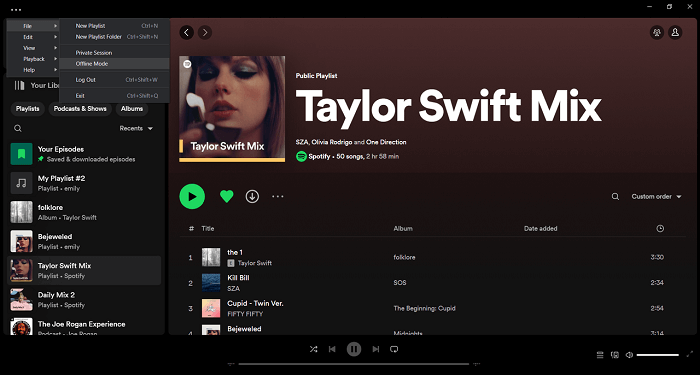Open Recents sort dropdown

coord(136,128)
